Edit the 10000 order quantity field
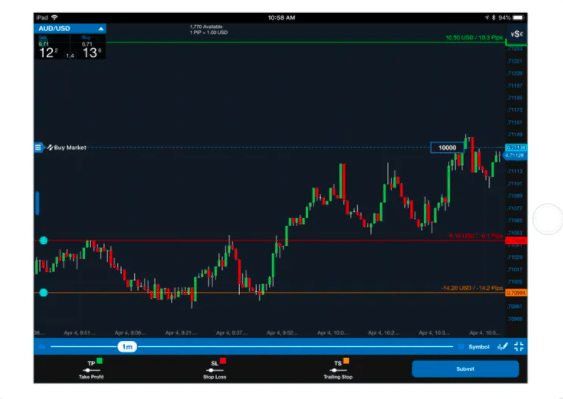This screenshot has width=563, height=399. pos(447,148)
